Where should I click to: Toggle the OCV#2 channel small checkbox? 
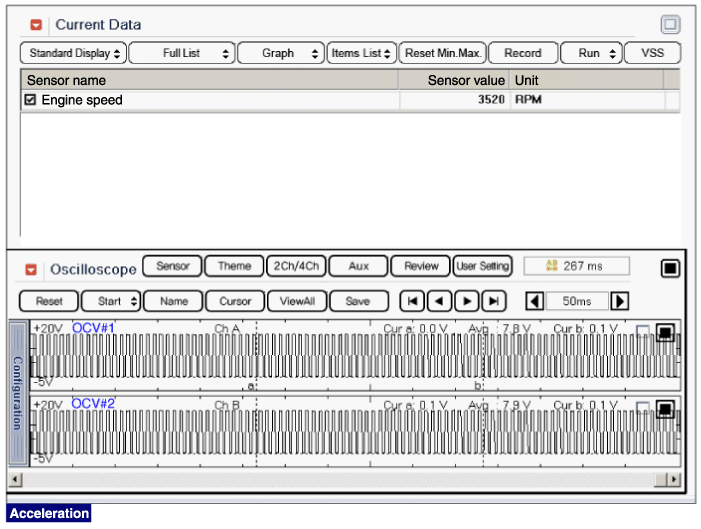(643, 408)
